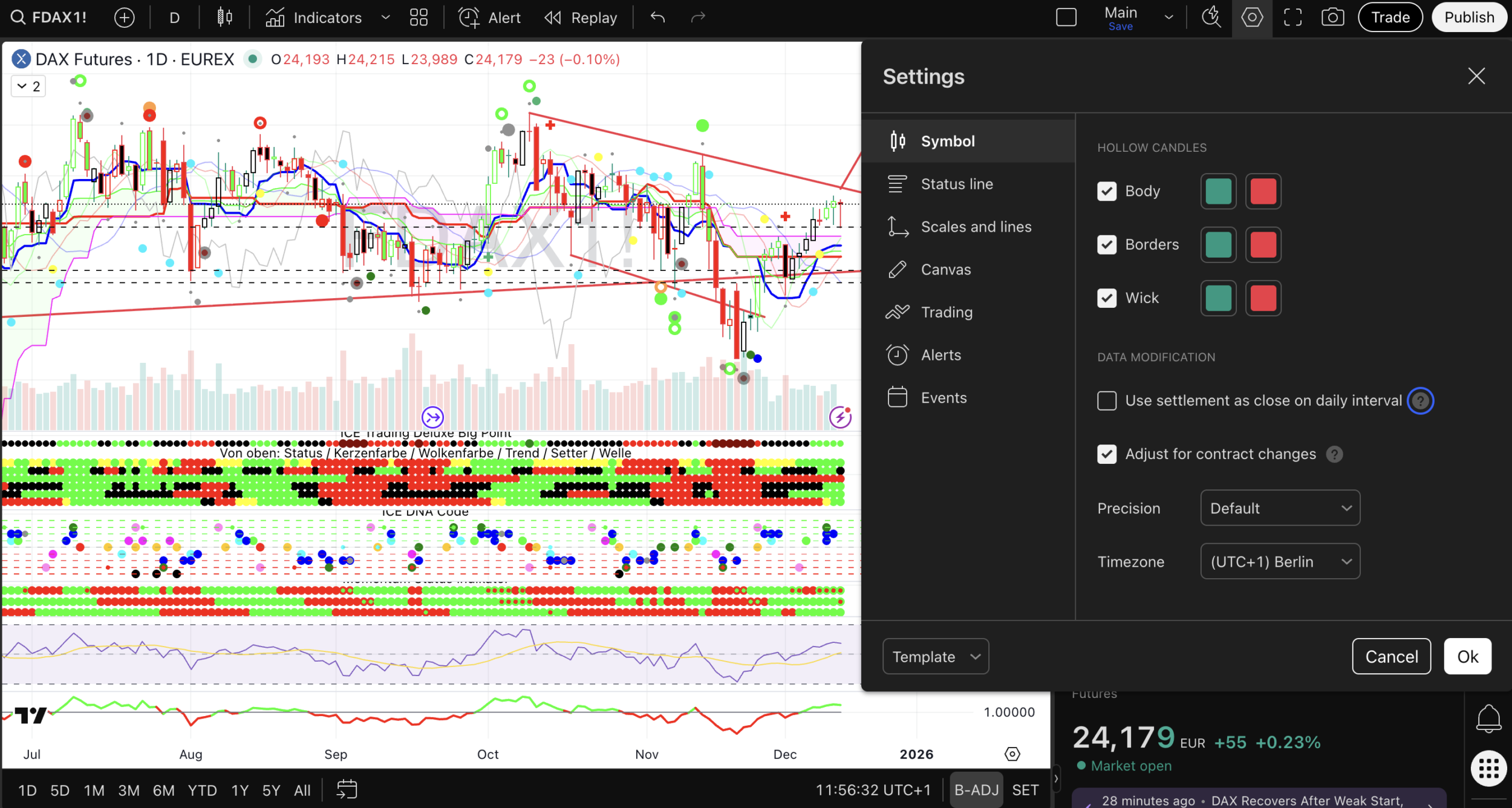This screenshot has width=1512, height=808.
Task: Uncheck the Body checkbox
Action: coord(1107,191)
